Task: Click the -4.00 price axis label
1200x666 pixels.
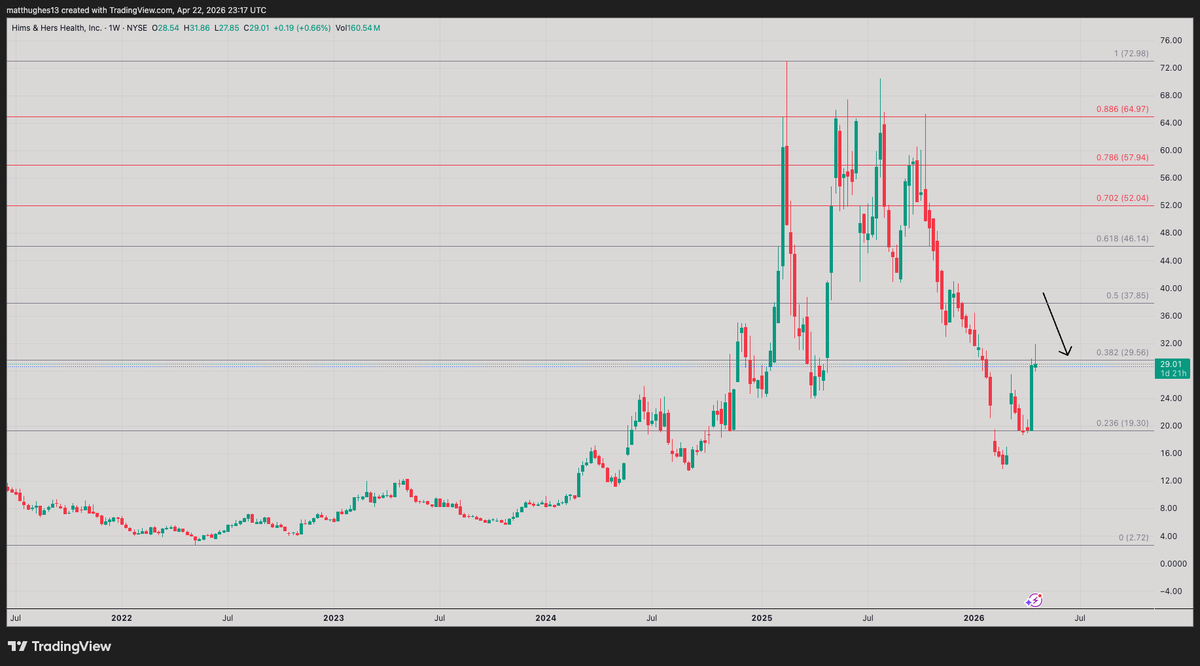Action: (1171, 591)
